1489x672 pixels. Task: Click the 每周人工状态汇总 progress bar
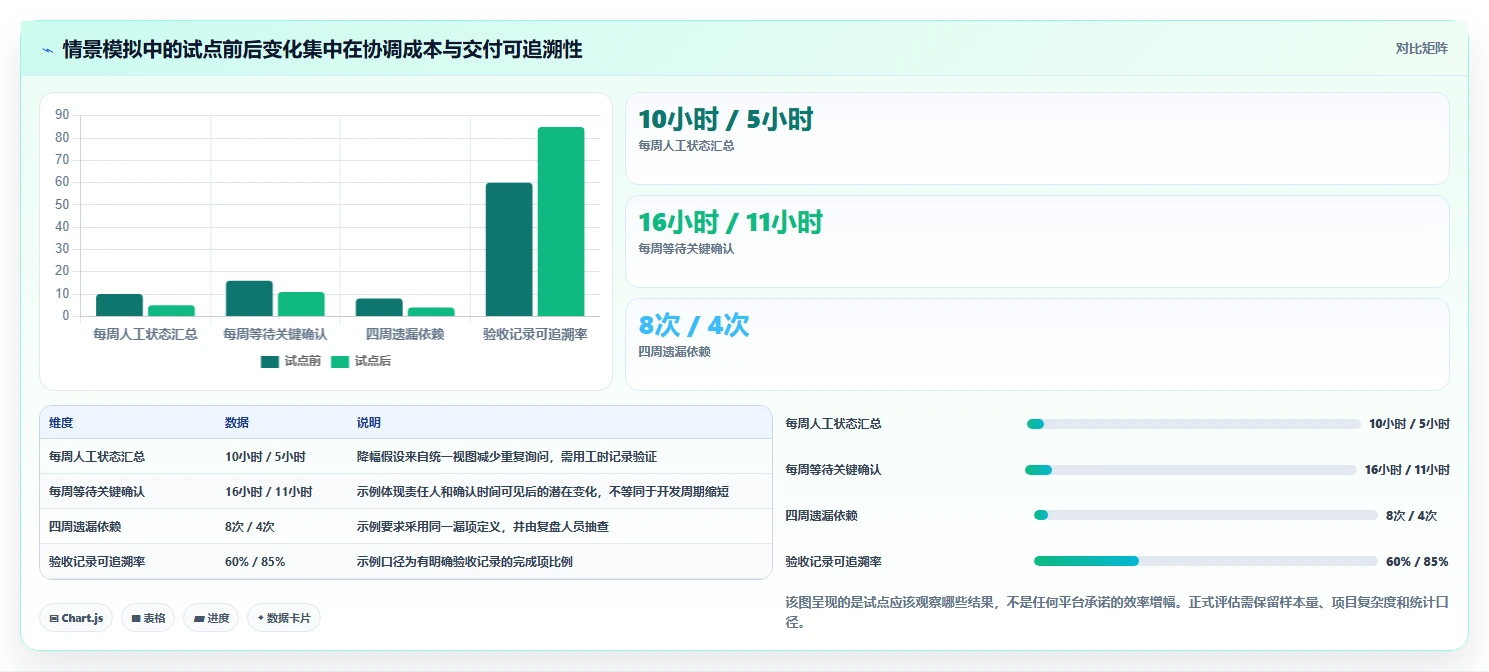click(1194, 424)
